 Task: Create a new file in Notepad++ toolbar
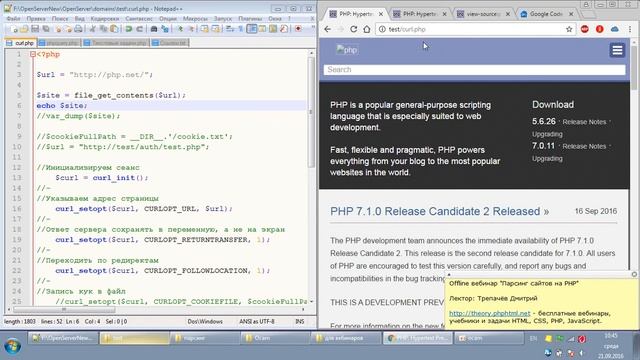13,29
